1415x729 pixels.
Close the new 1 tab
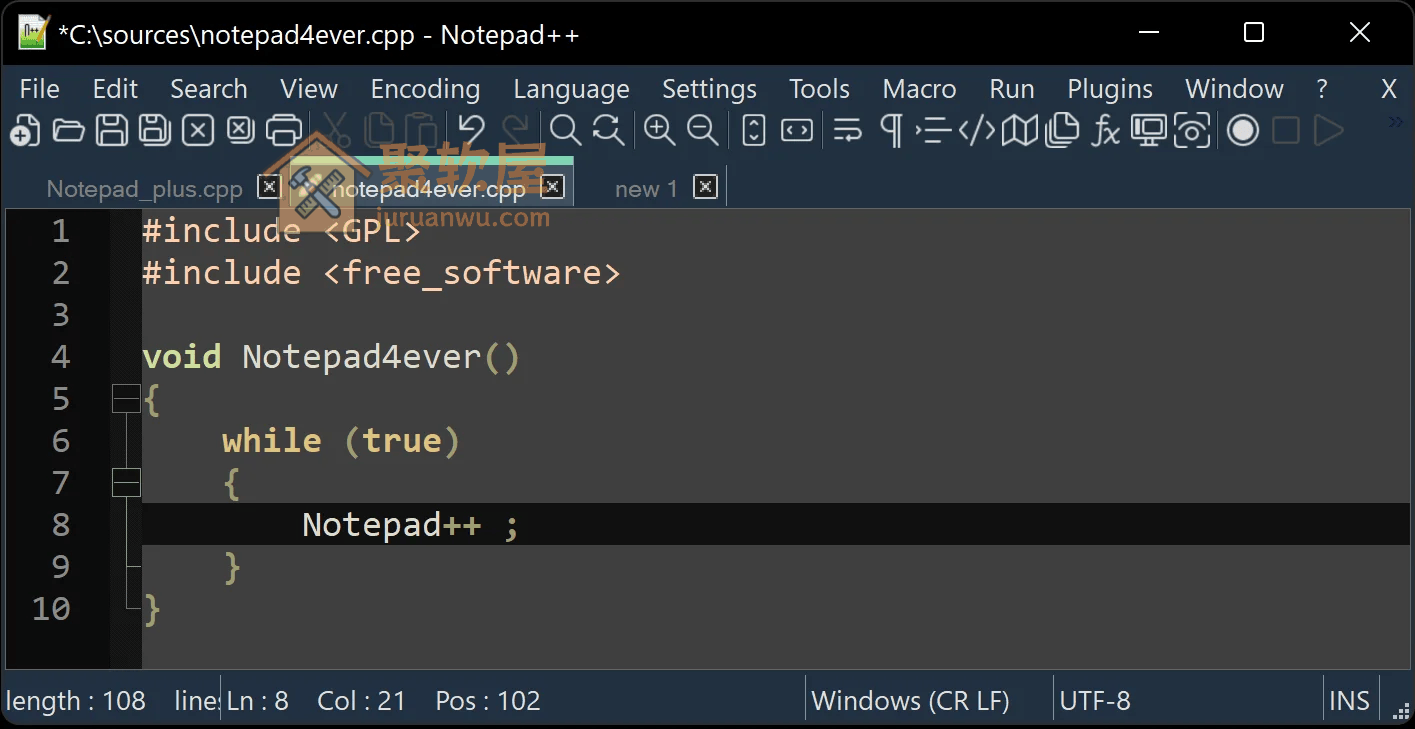(705, 187)
